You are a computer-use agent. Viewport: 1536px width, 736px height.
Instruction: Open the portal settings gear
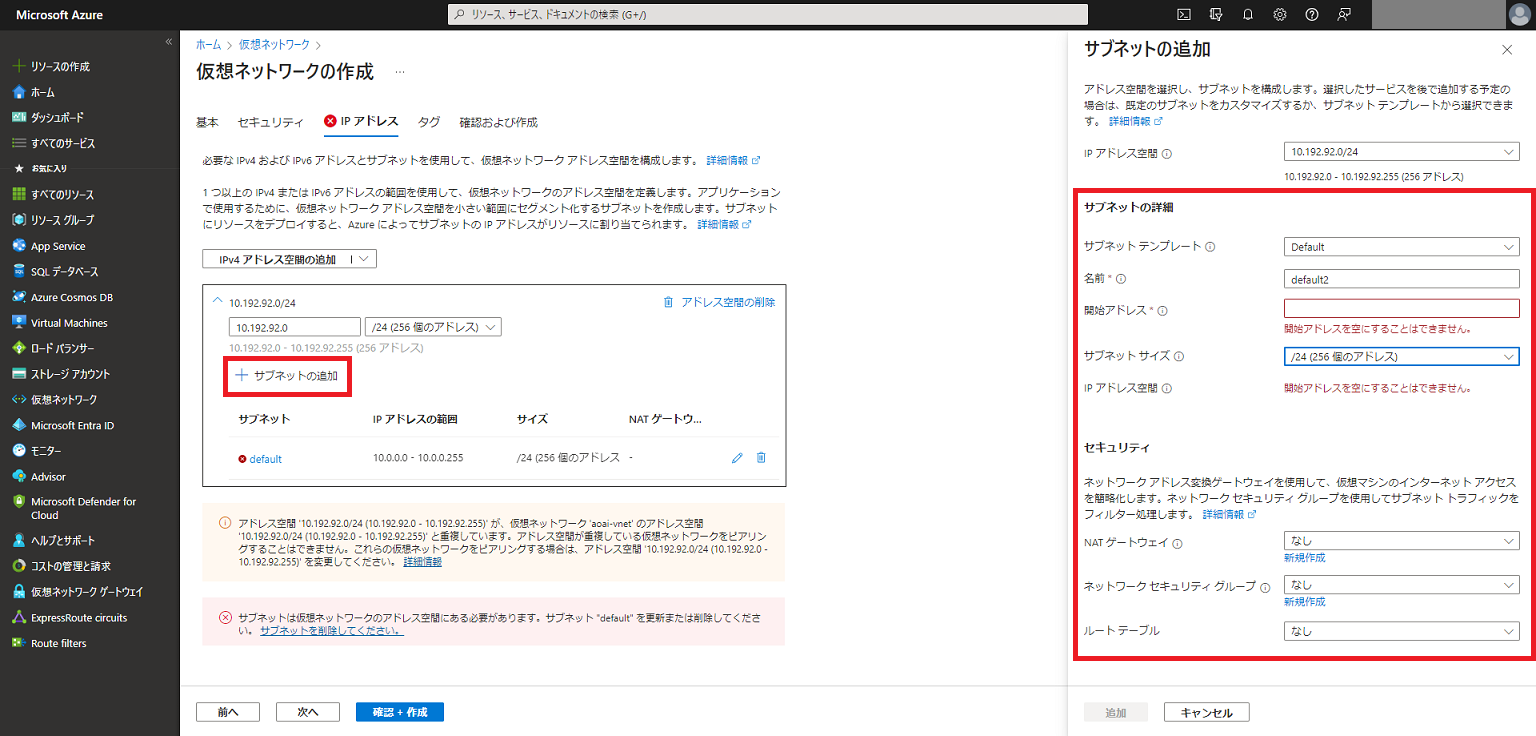pos(1279,15)
